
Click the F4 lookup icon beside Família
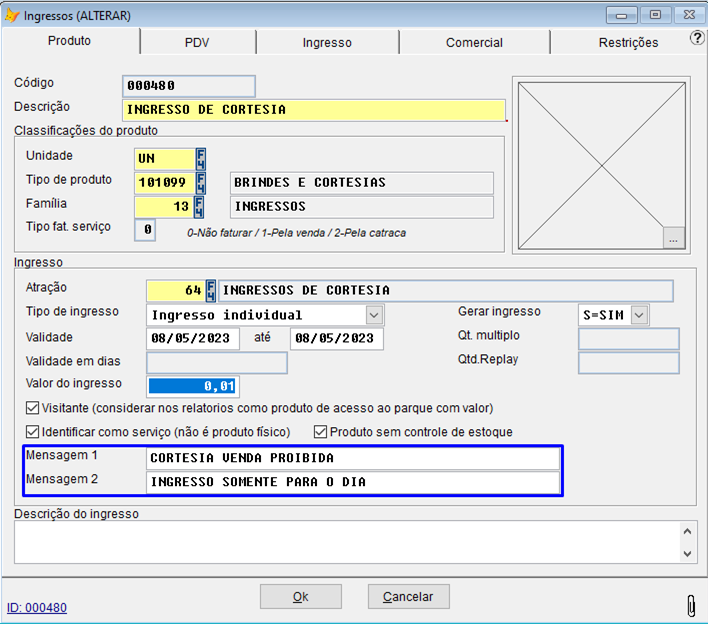tap(201, 206)
